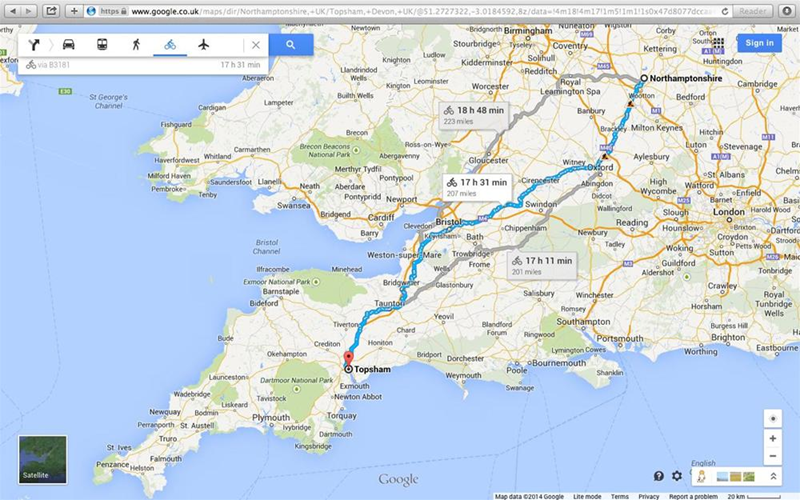Select the flights travel mode
800x500 pixels.
(204, 45)
